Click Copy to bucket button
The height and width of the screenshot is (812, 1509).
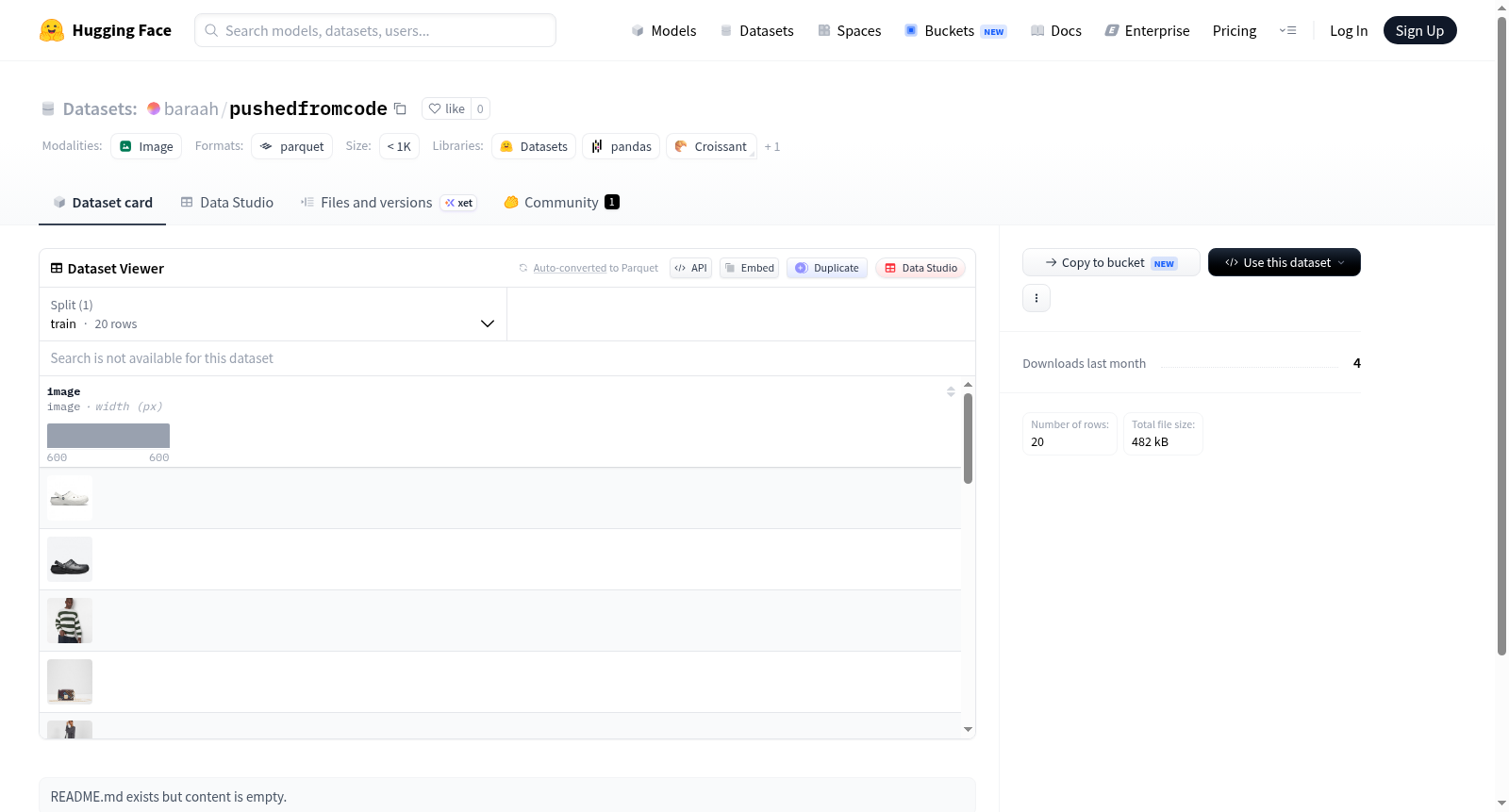pyautogui.click(x=1111, y=262)
